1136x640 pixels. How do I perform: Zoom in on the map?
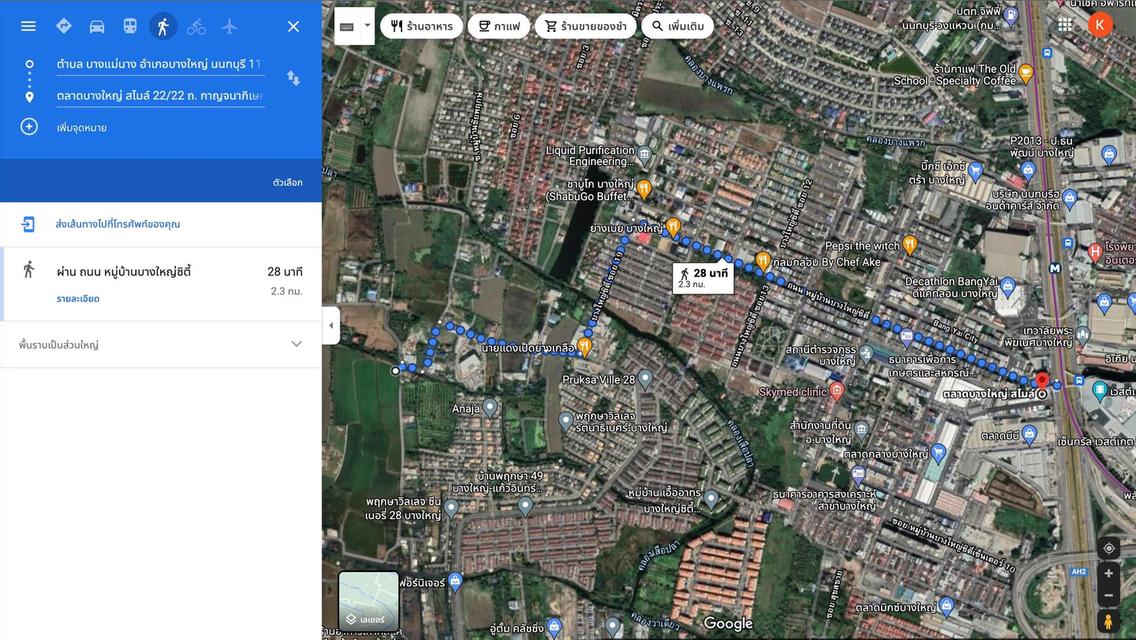pos(1108,574)
